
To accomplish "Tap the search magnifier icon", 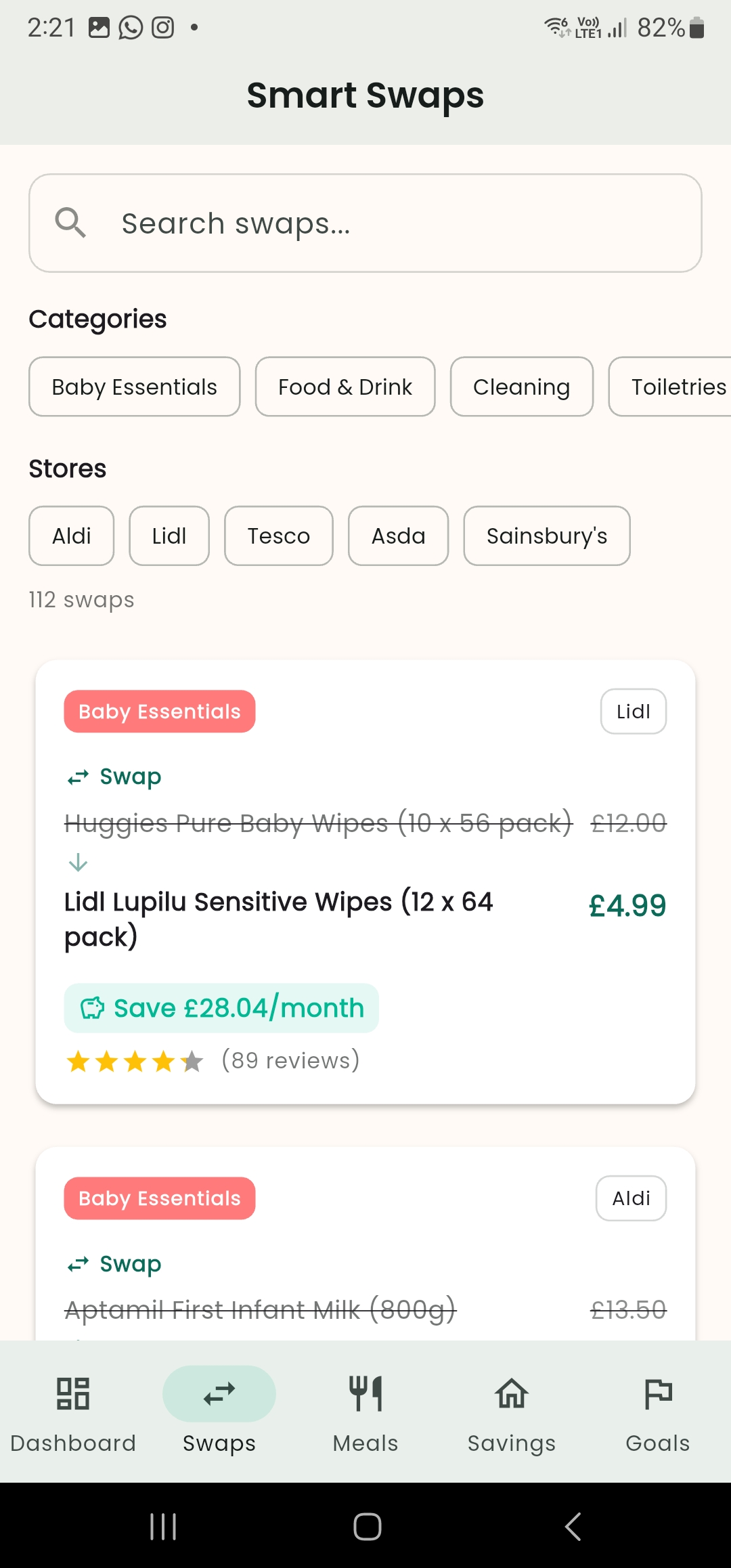I will [x=70, y=223].
